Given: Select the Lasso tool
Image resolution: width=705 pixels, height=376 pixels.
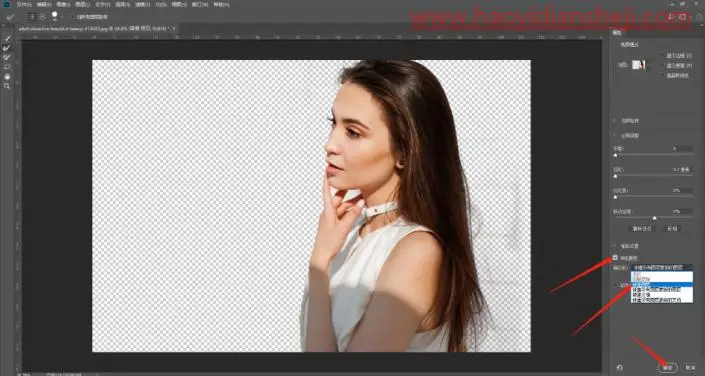Looking at the screenshot, I should point(7,67).
